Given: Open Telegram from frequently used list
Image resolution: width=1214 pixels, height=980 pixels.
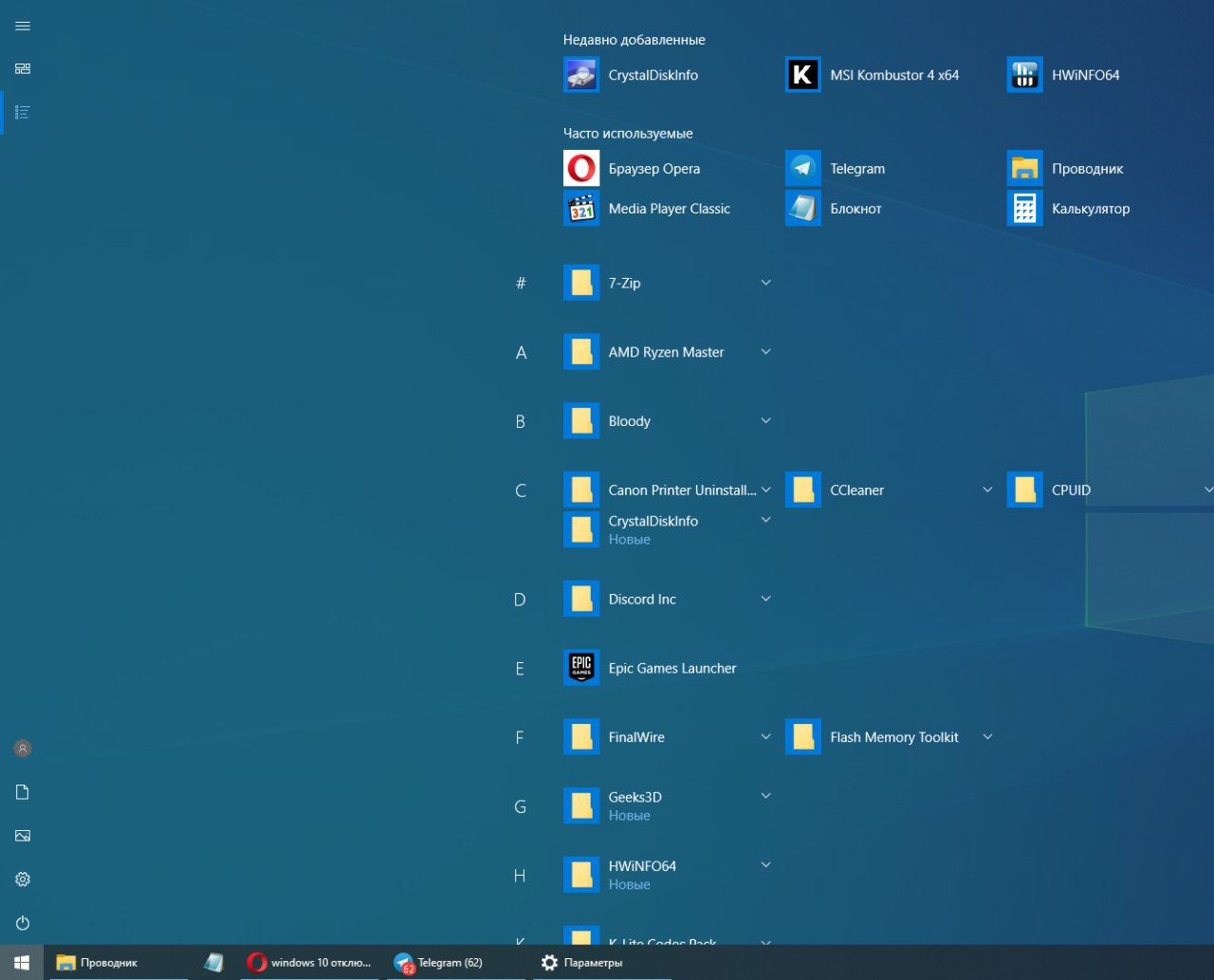Looking at the screenshot, I should click(890, 169).
